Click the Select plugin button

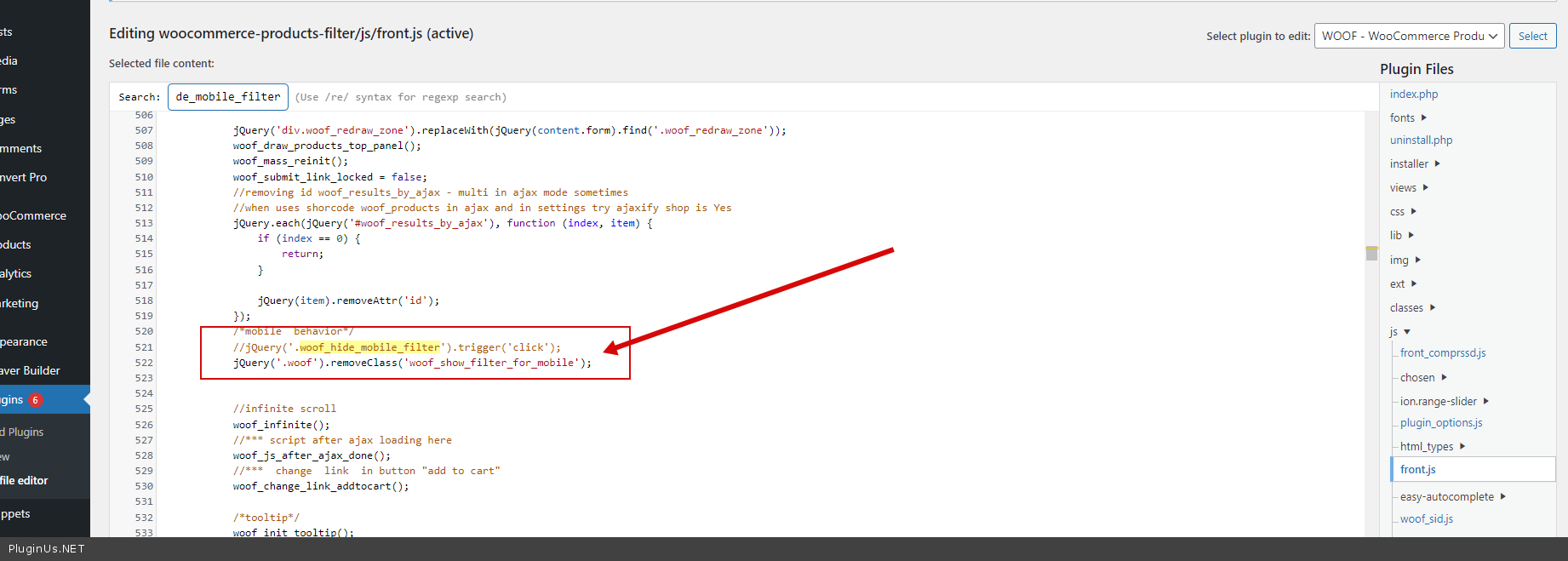(x=1532, y=36)
